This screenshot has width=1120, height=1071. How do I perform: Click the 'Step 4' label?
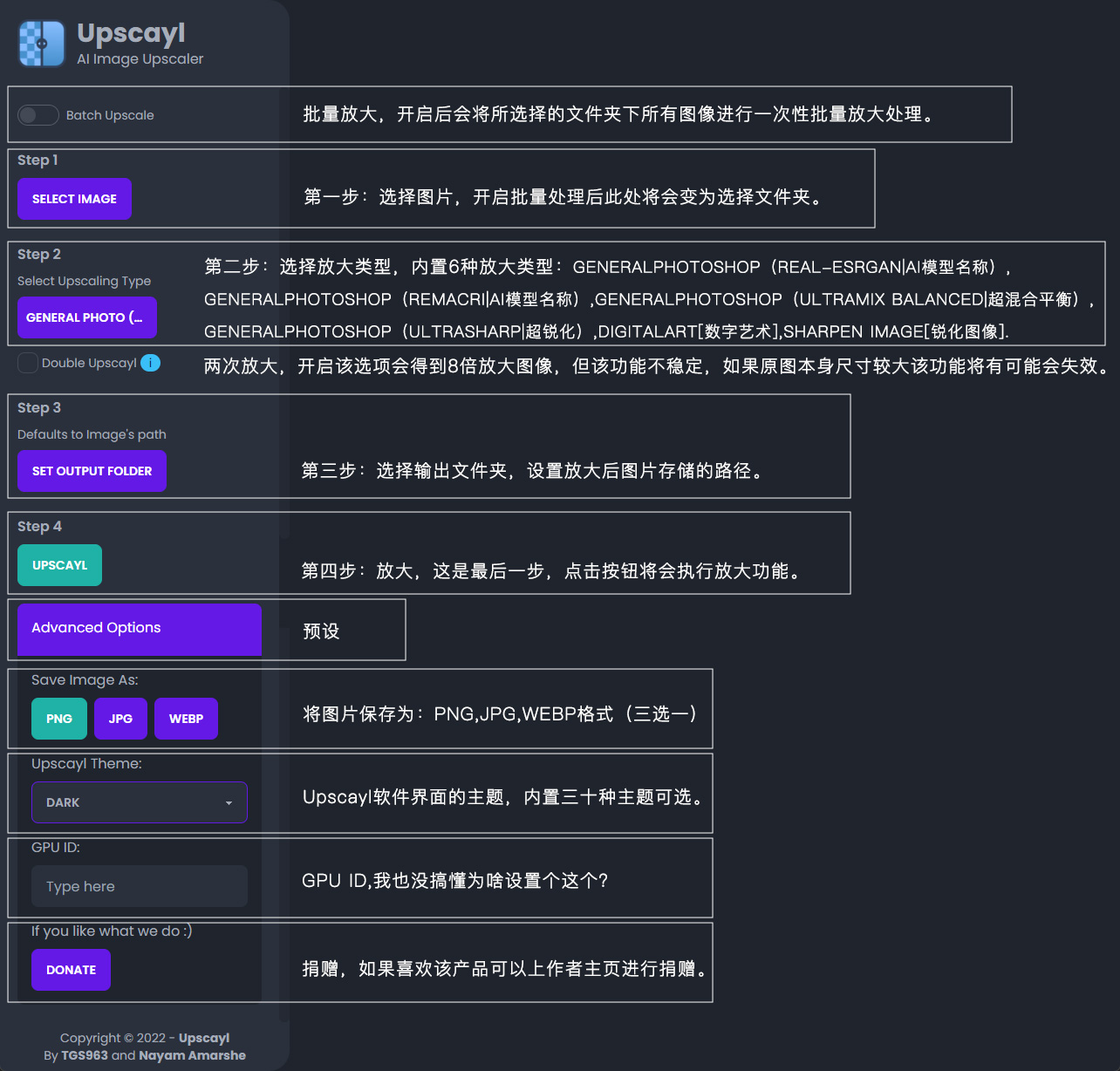(x=39, y=526)
